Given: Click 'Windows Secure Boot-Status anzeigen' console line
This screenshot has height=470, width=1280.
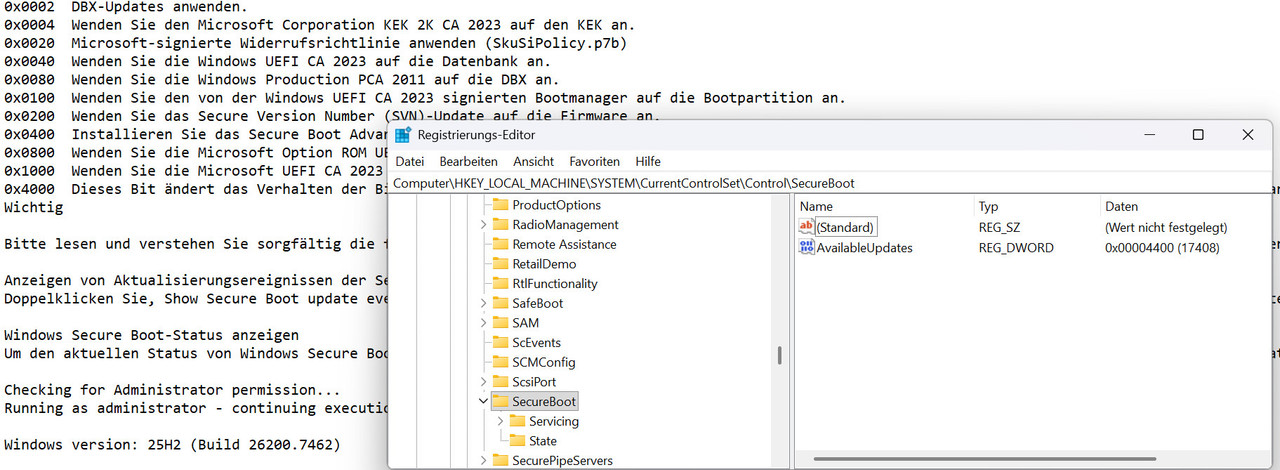Looking at the screenshot, I should [151, 335].
